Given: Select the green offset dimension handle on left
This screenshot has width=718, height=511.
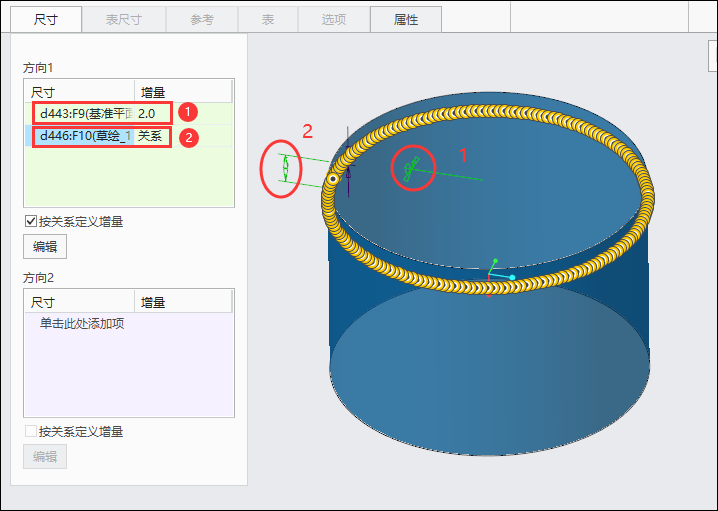Looking at the screenshot, I should coord(286,168).
